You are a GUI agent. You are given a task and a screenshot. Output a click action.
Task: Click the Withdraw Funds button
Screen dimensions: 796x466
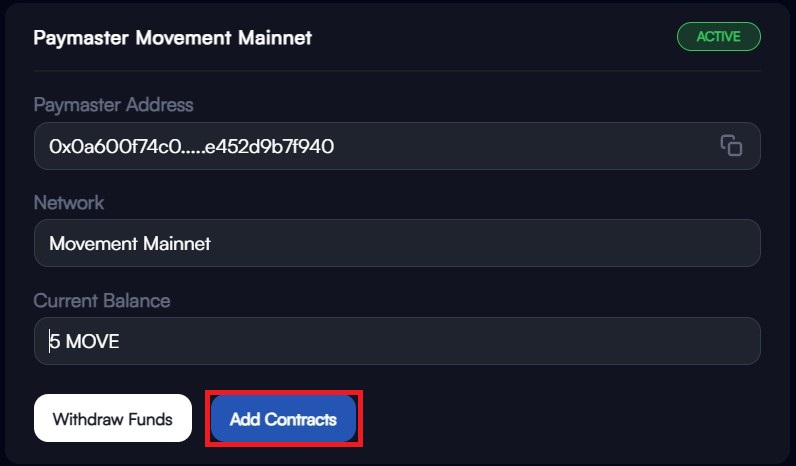[113, 418]
